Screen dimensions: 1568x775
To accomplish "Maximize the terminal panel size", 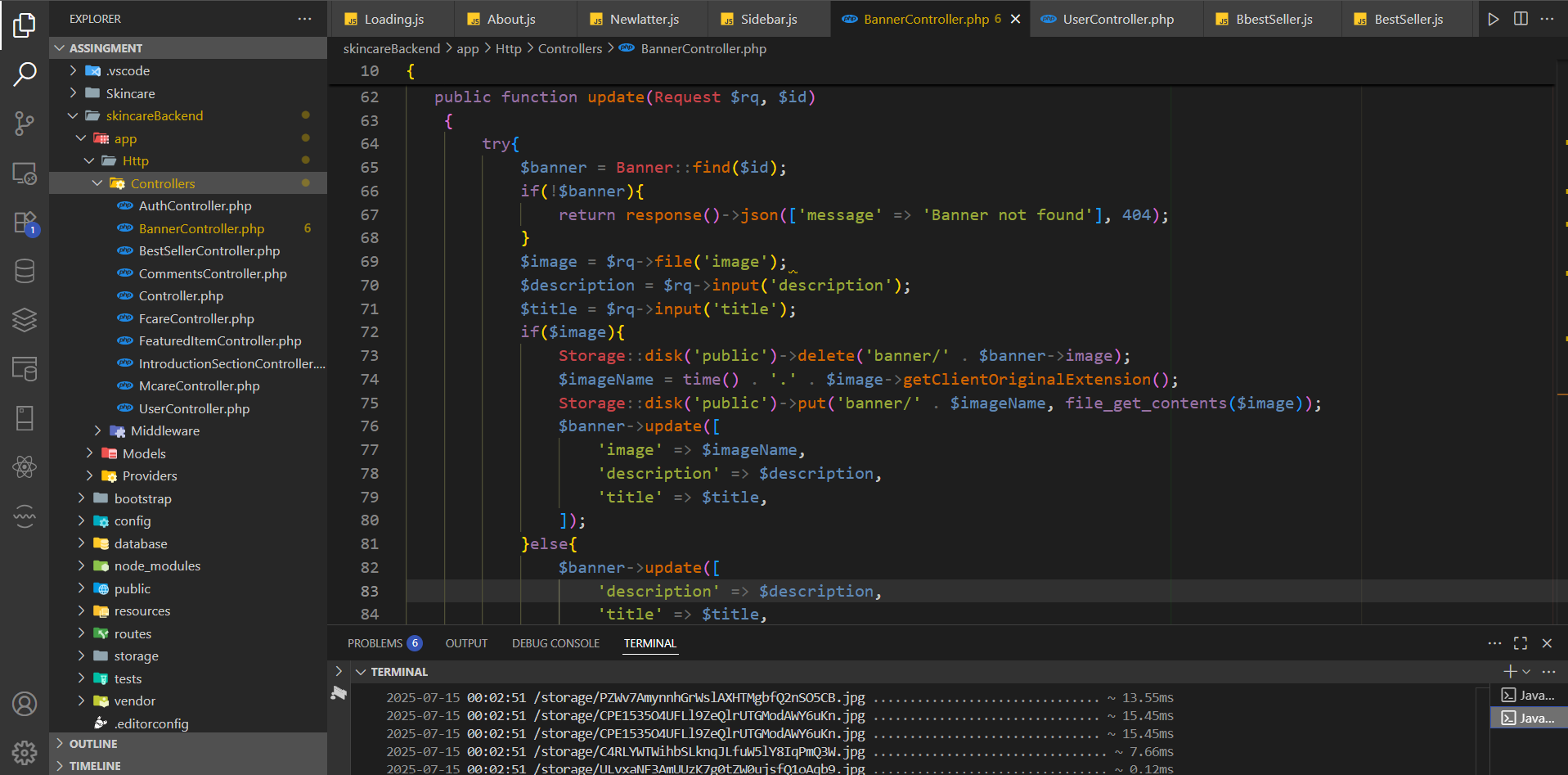I will [x=1521, y=643].
